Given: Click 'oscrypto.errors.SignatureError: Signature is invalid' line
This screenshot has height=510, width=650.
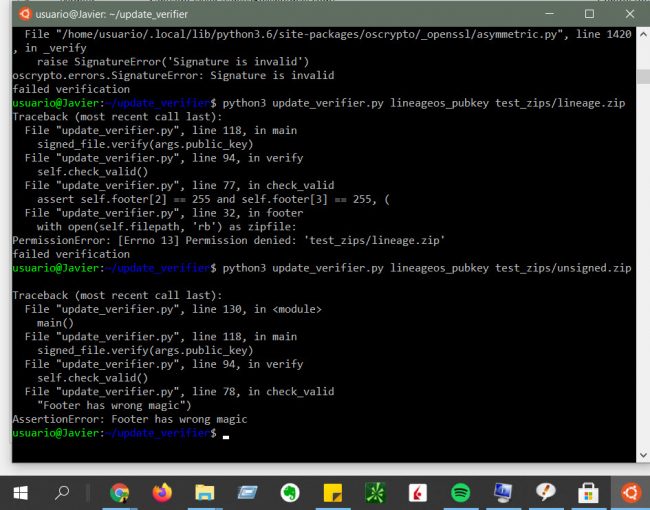Looking at the screenshot, I should coord(173,75).
